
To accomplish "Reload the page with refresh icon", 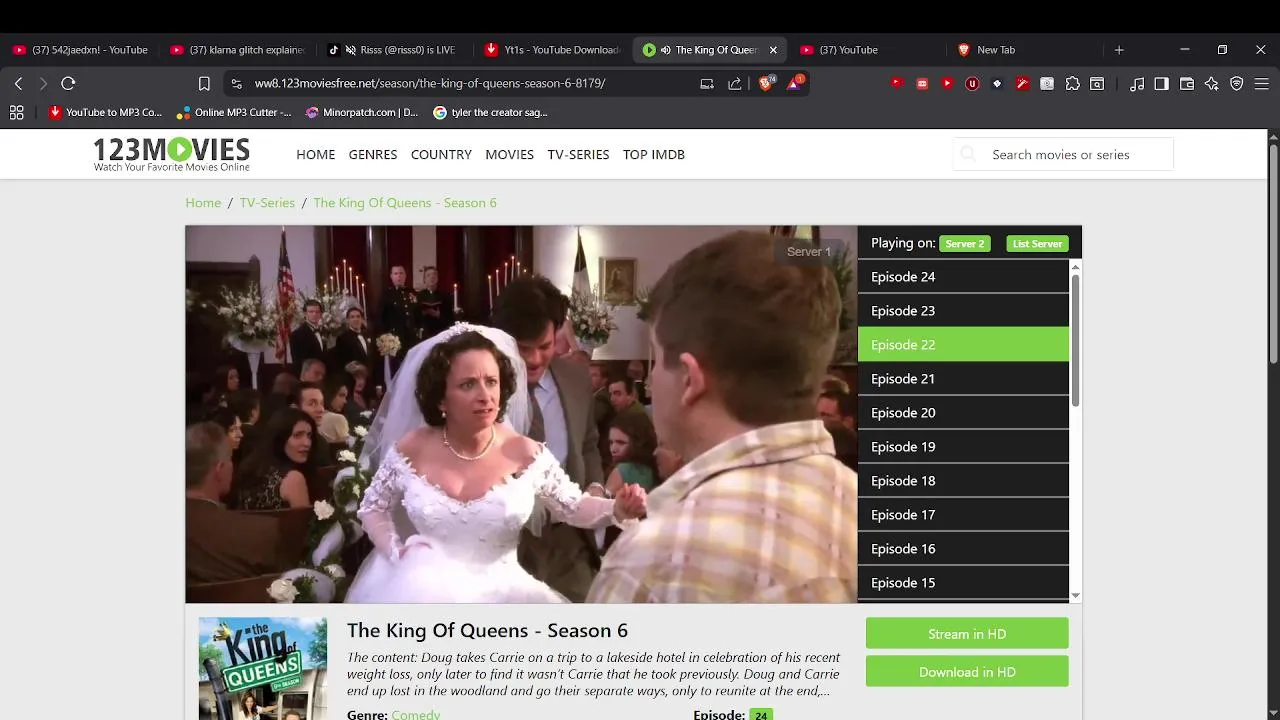I will (x=68, y=84).
